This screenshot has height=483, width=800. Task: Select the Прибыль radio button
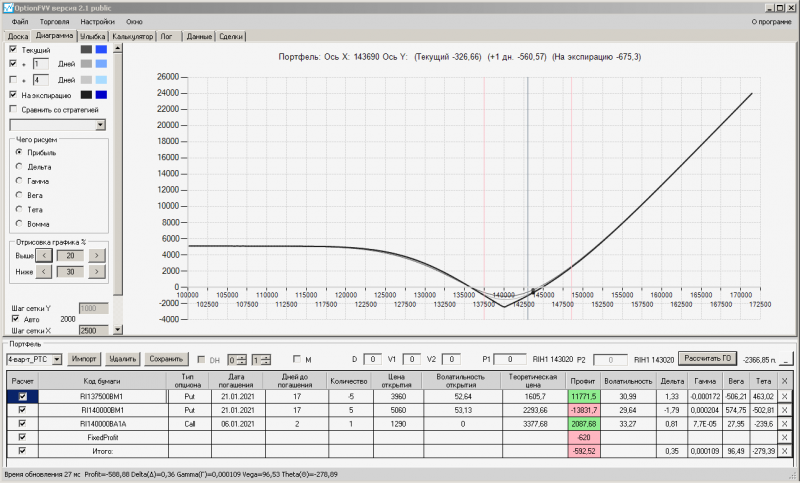[x=19, y=152]
